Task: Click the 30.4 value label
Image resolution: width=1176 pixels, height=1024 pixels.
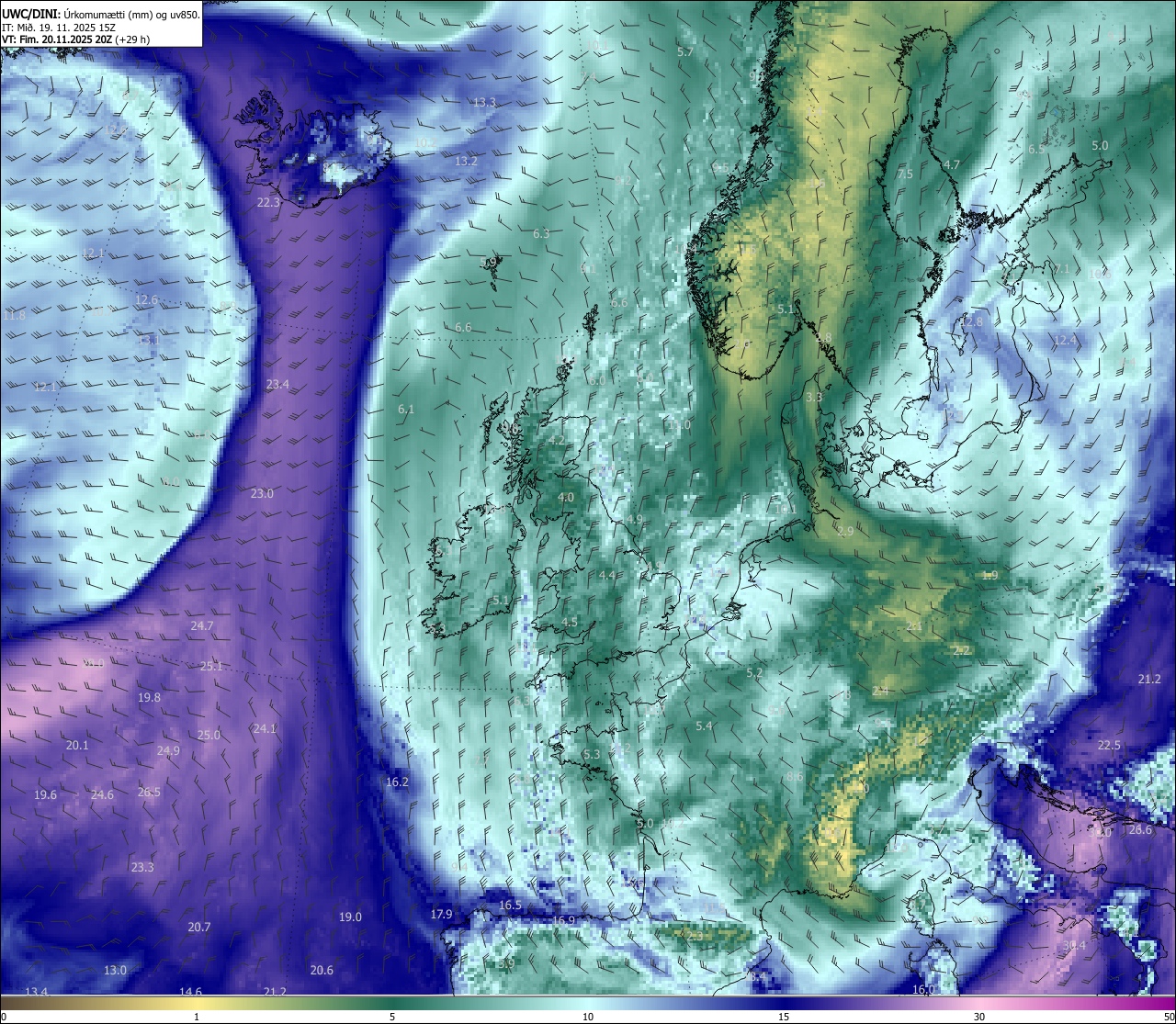Action: 1074,946
